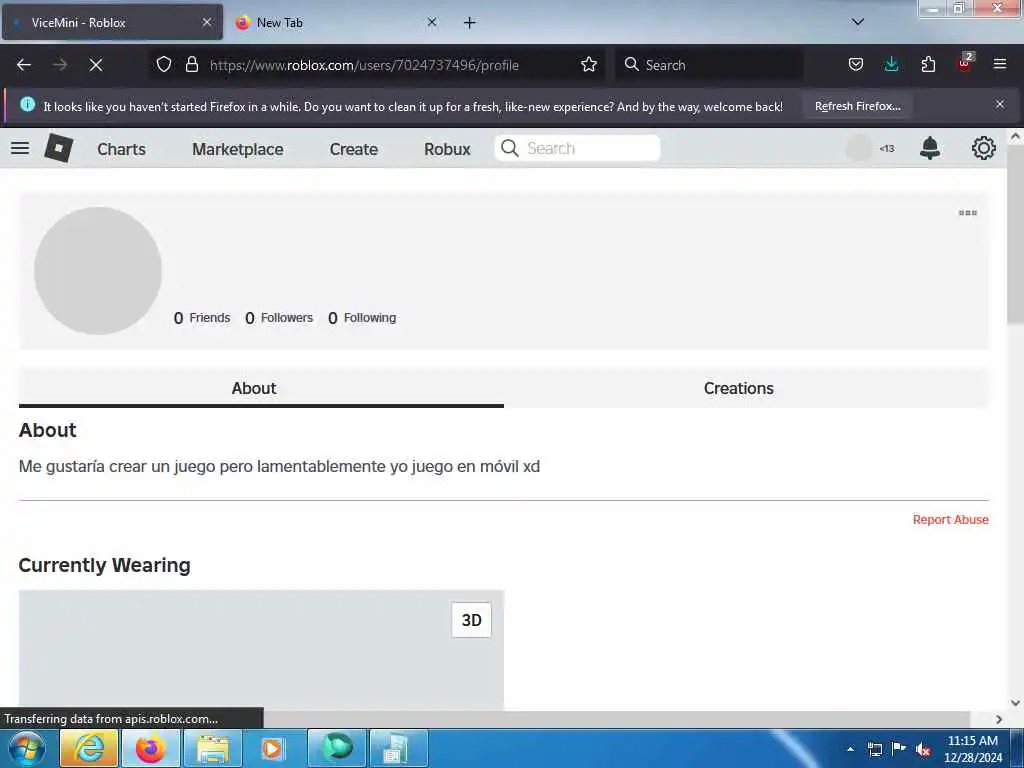Open the Firefox extensions puzzle icon
Image resolution: width=1024 pixels, height=768 pixels.
(928, 64)
